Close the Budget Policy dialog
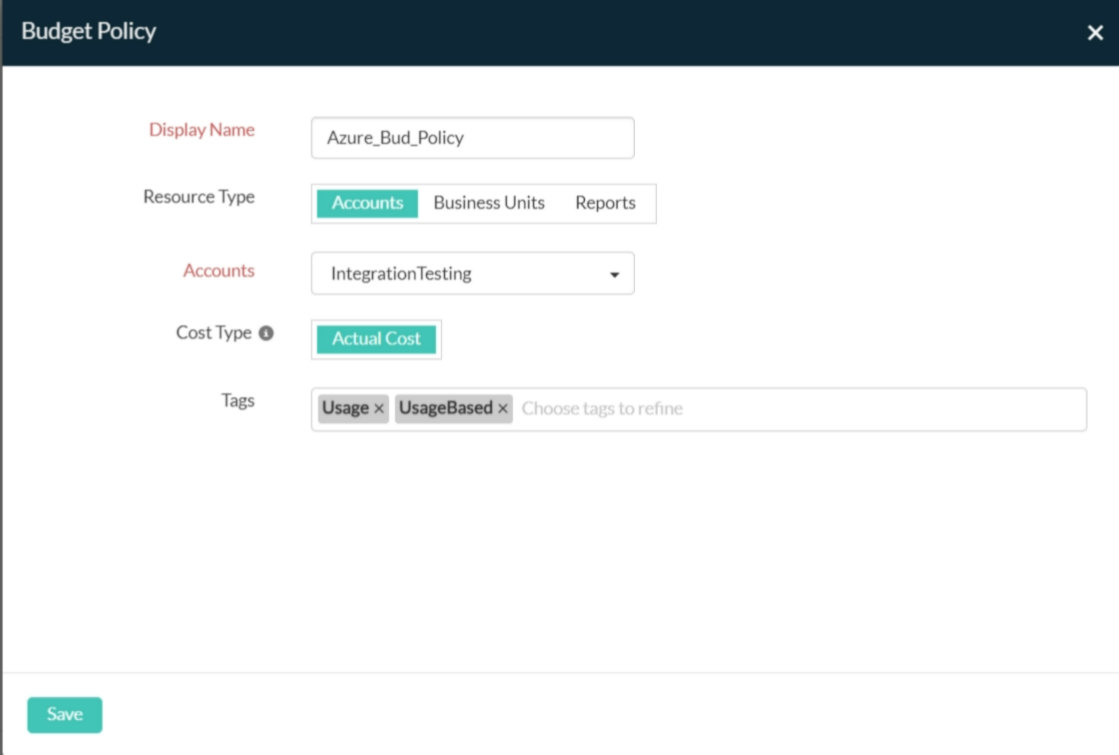 1095,33
